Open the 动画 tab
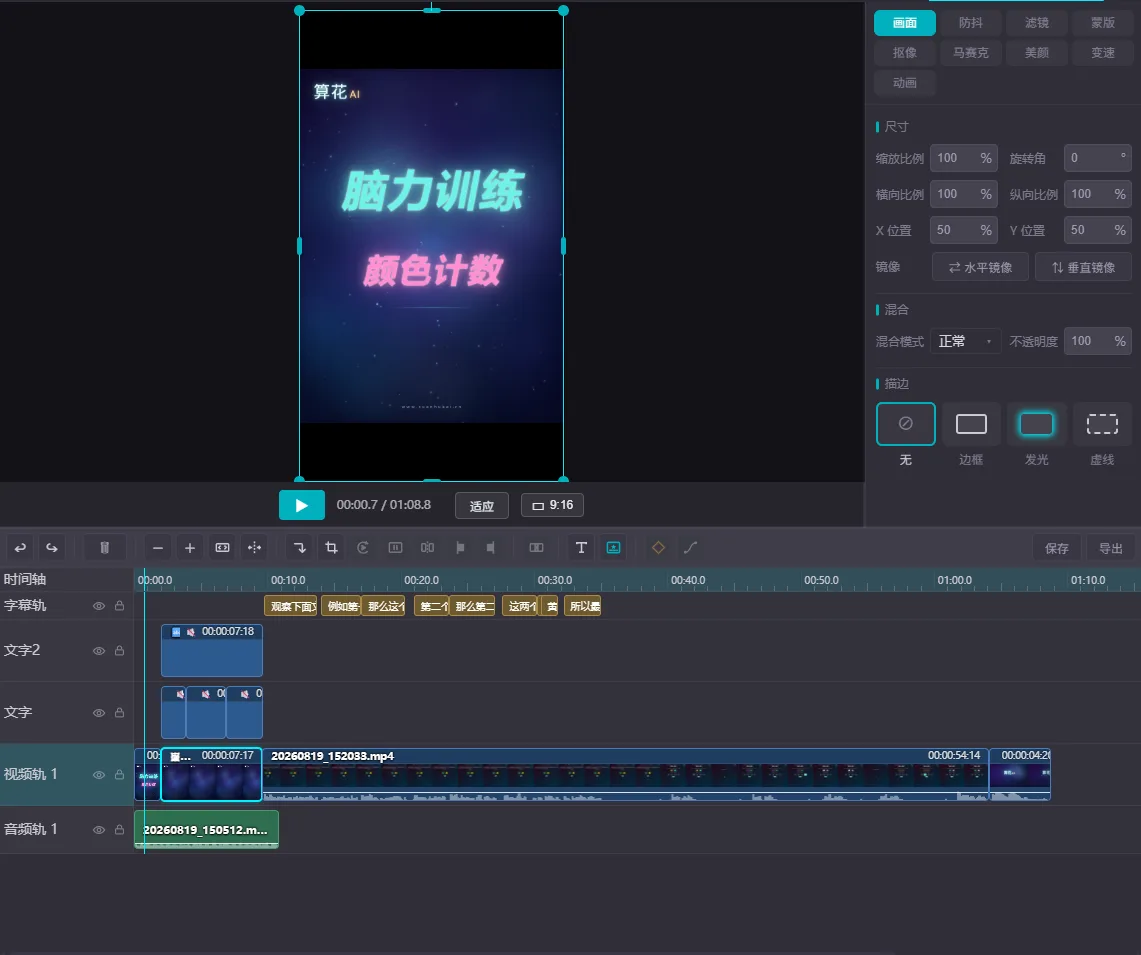Screen dimensions: 1141x955 905,82
